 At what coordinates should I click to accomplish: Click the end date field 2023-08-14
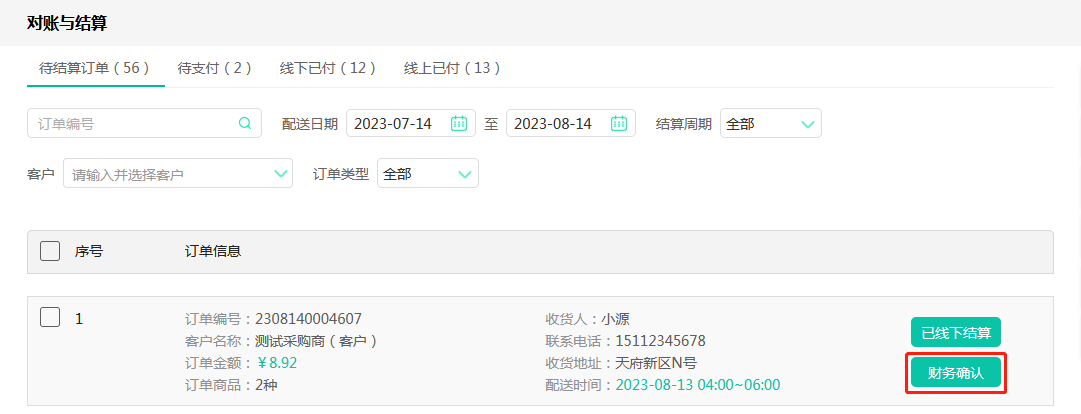click(x=553, y=124)
